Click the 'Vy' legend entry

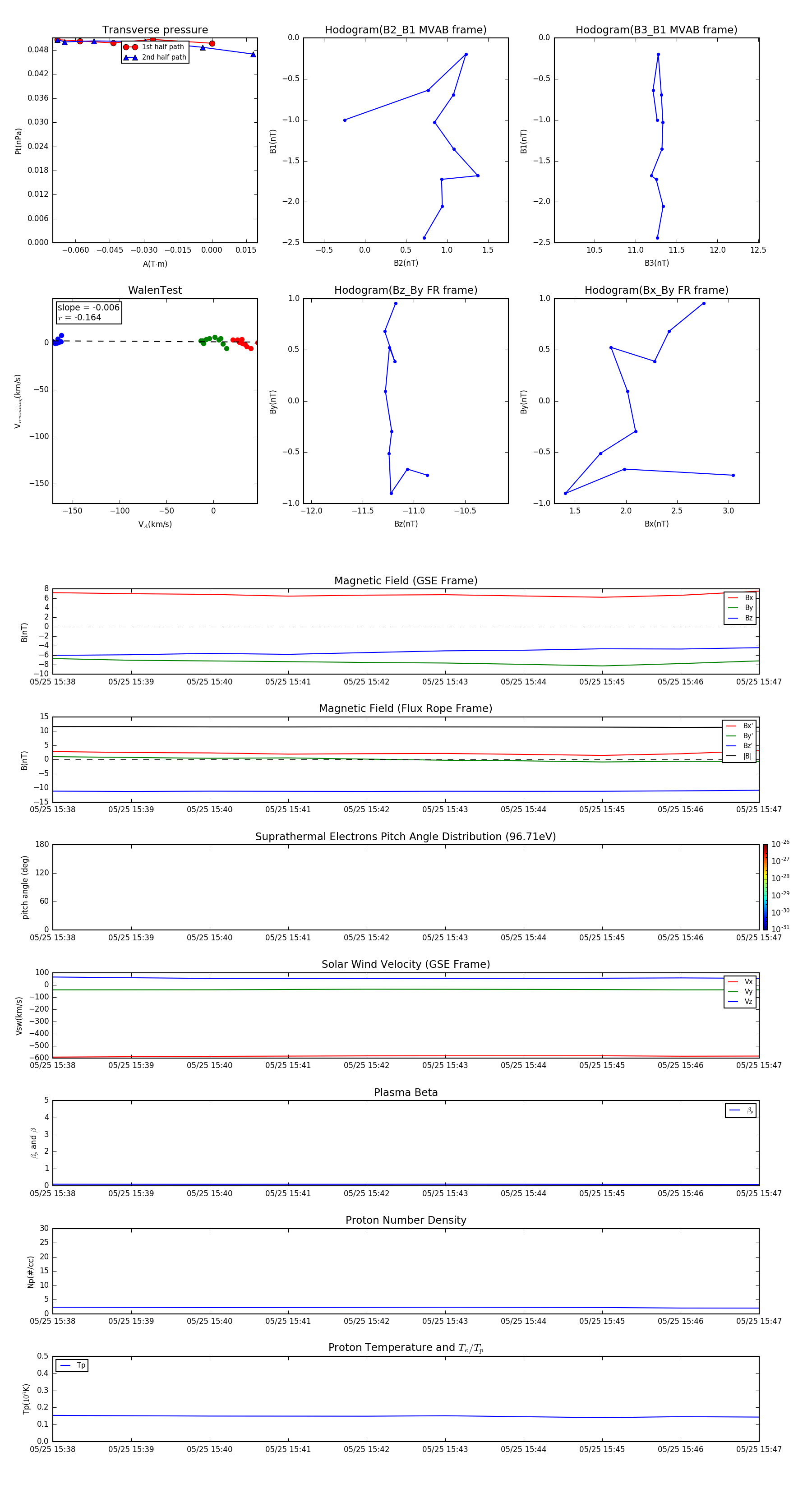pyautogui.click(x=741, y=991)
